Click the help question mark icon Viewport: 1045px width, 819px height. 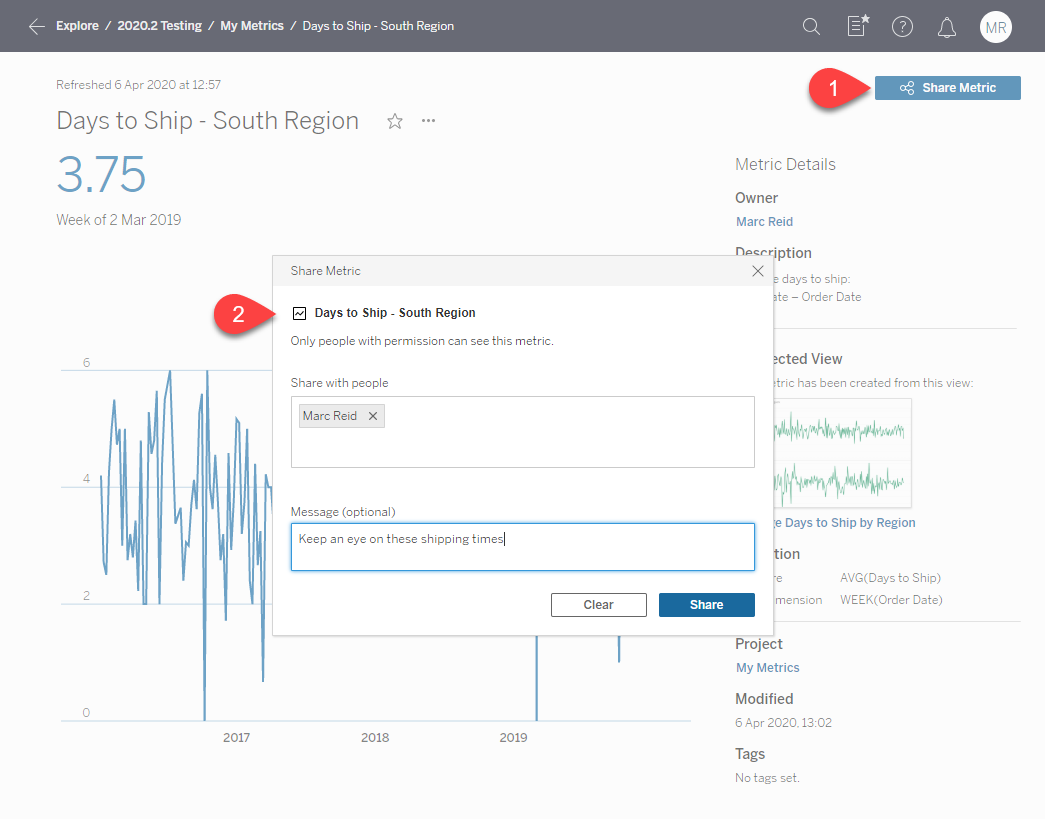(902, 27)
